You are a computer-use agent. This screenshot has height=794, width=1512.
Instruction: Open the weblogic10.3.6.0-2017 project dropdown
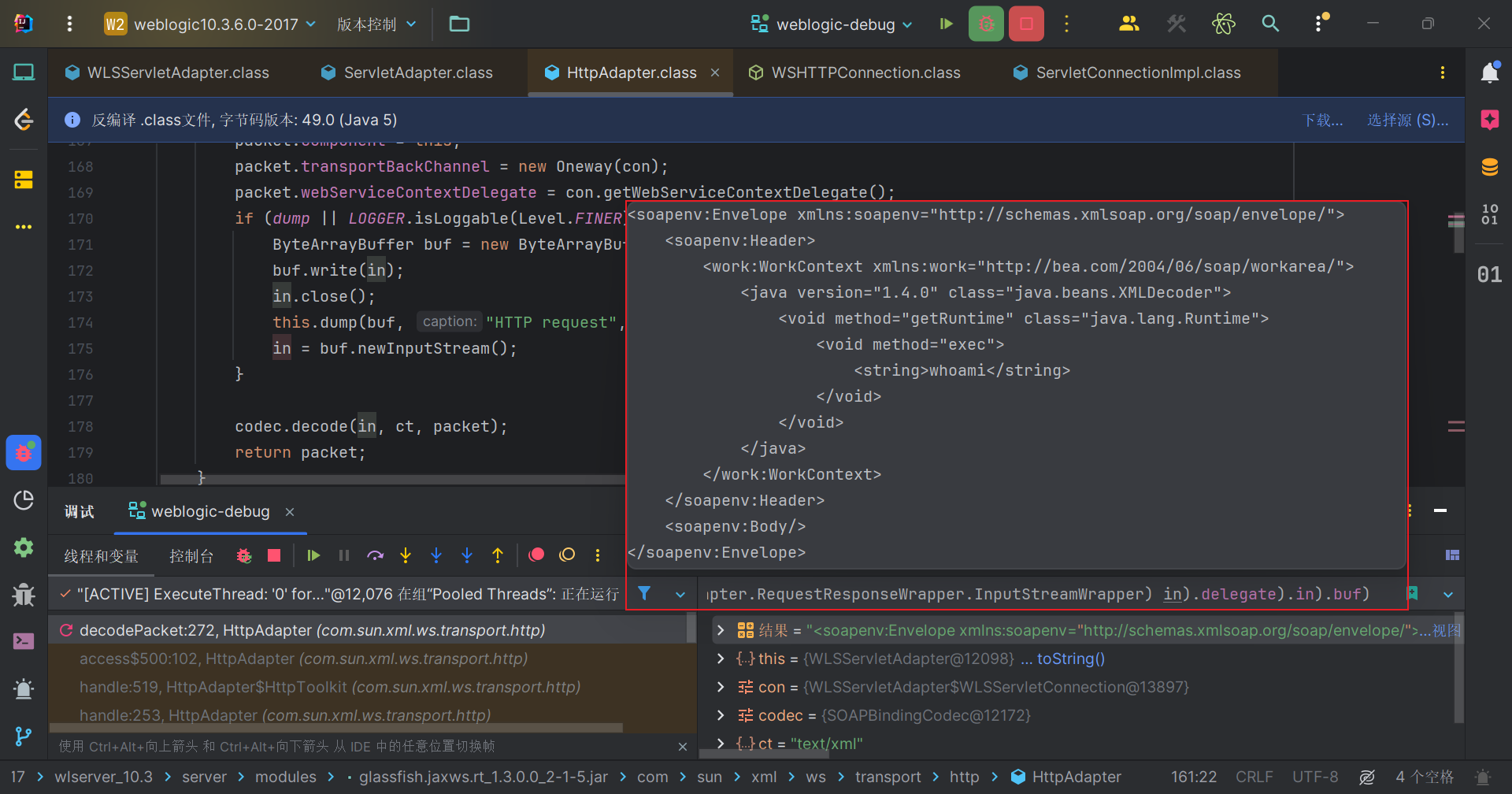(210, 24)
